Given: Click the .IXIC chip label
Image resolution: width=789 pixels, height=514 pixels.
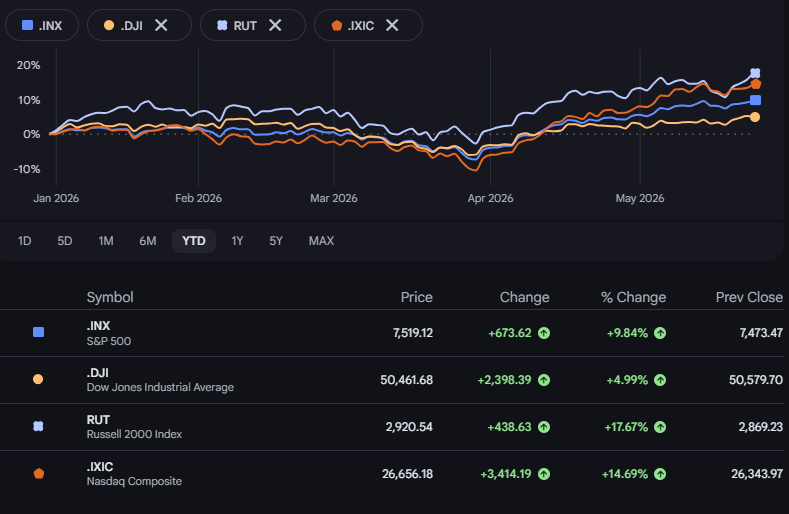Looking at the screenshot, I should tap(361, 26).
